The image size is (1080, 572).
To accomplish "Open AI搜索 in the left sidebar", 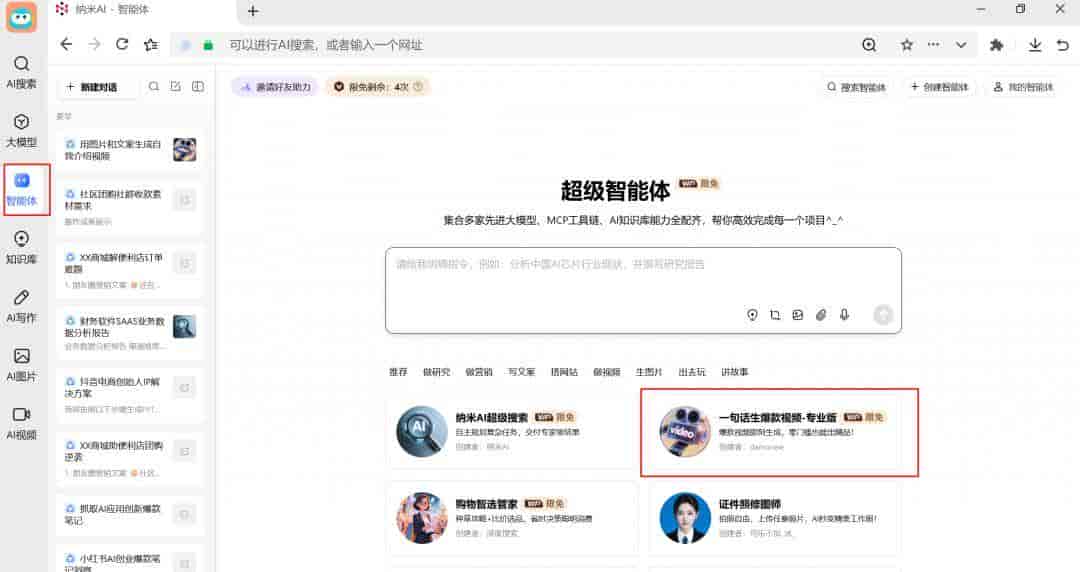I will tap(21, 72).
